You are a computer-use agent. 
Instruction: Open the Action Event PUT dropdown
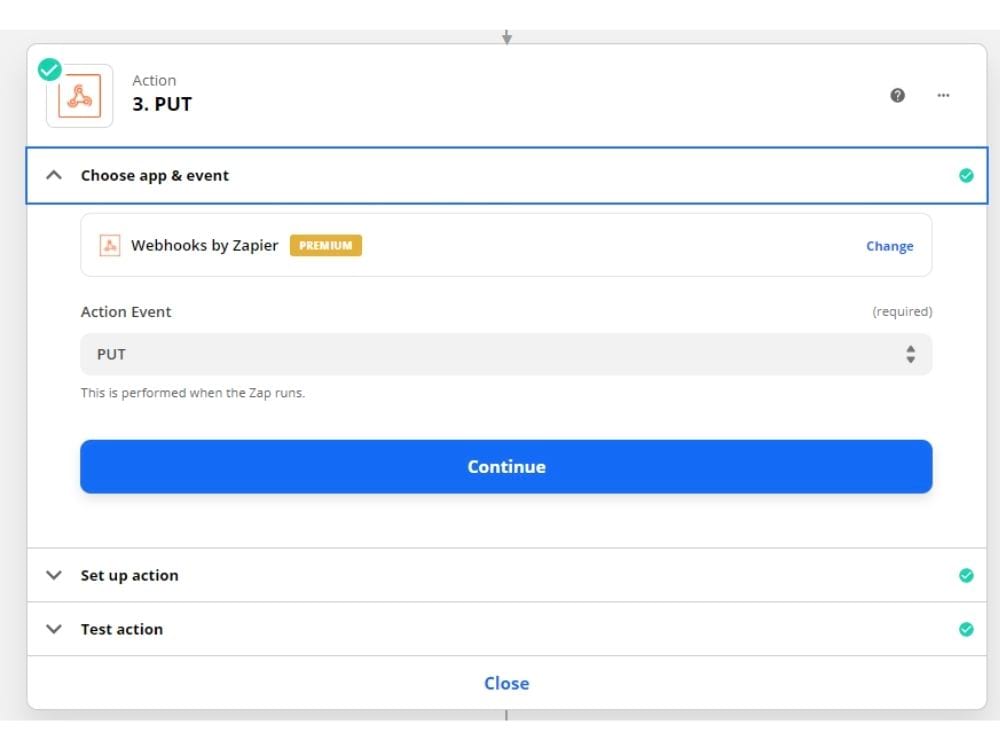506,354
